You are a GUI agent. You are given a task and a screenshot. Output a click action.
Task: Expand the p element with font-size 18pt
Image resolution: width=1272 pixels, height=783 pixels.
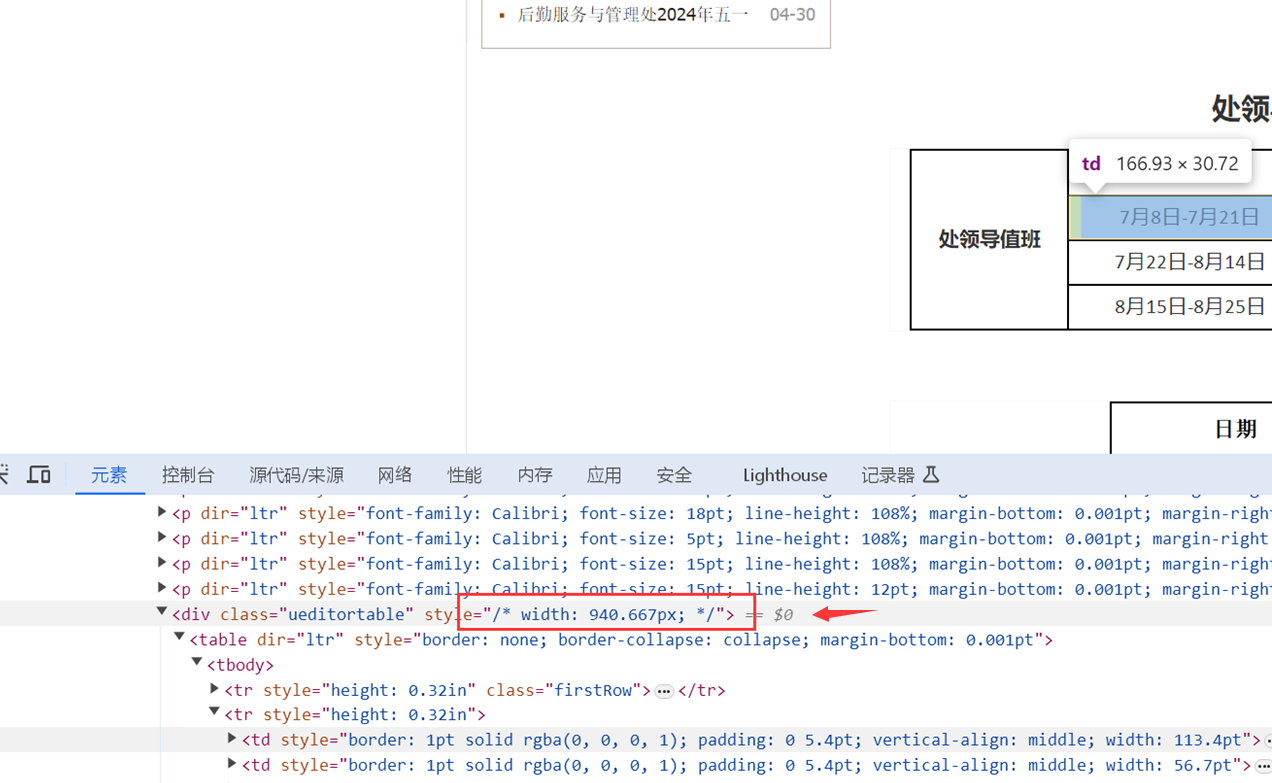pos(162,513)
